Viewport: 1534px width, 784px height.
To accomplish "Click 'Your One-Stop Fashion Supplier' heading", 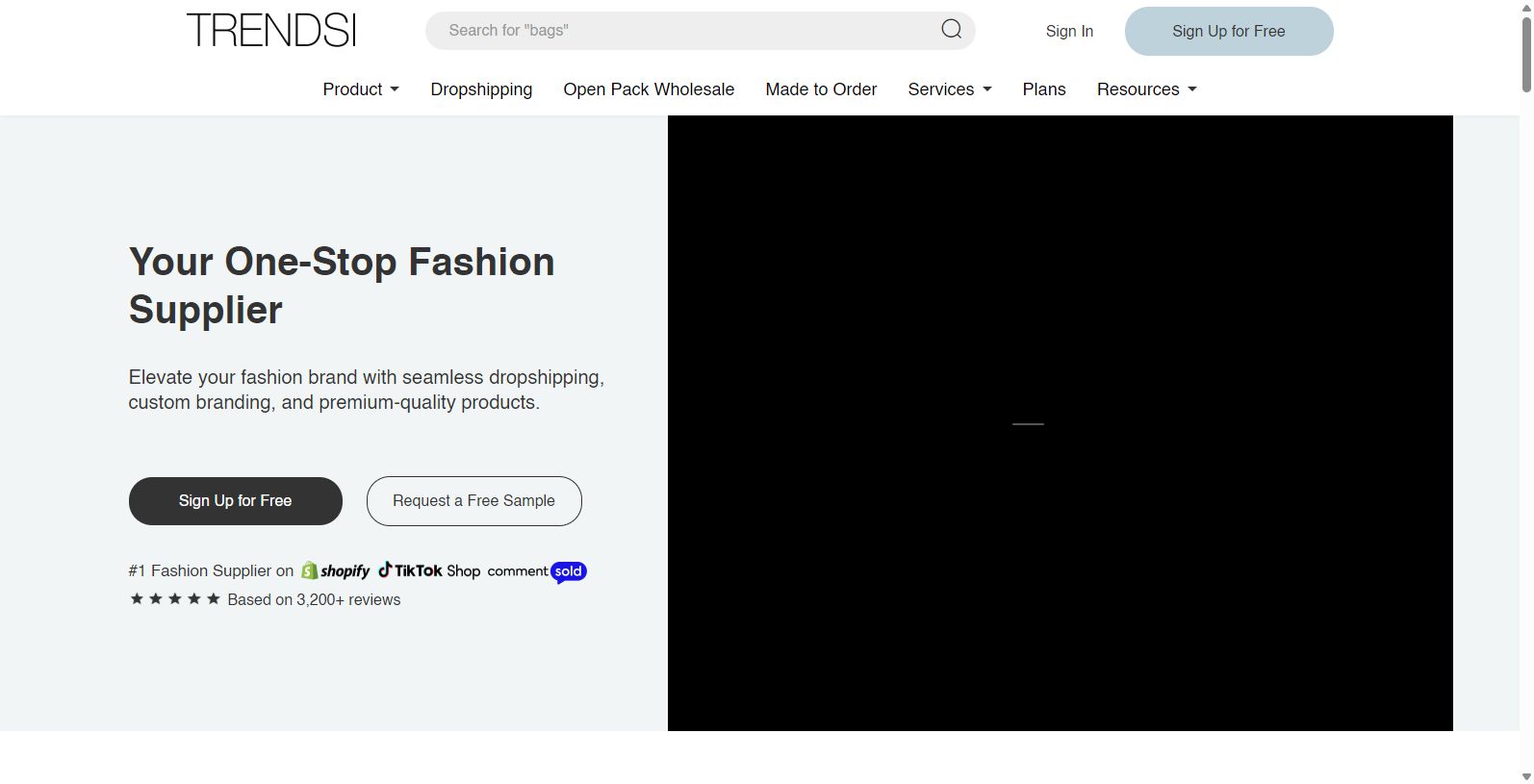I will point(342,286).
